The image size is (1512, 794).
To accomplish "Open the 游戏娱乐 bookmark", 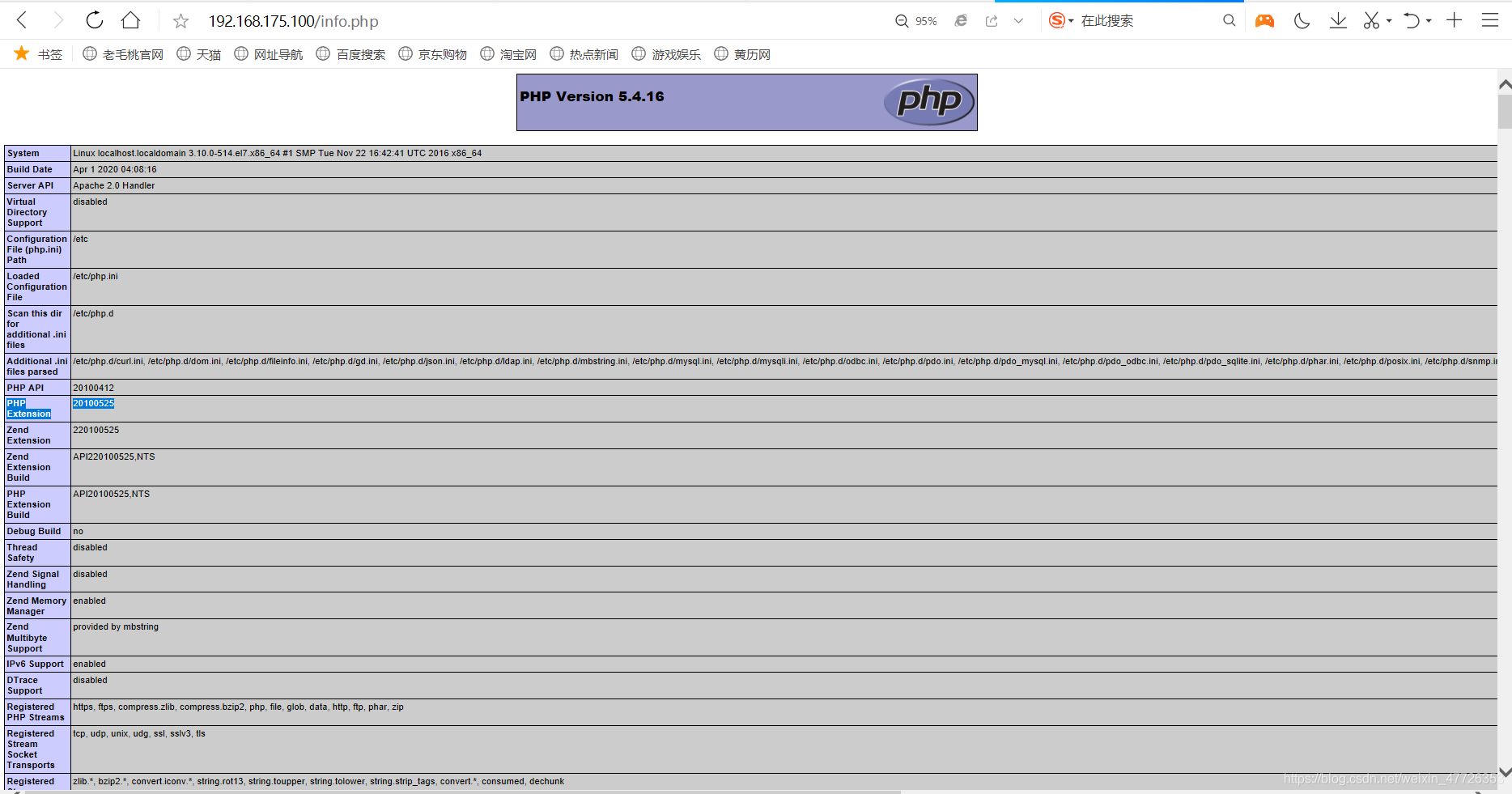I will 666,54.
